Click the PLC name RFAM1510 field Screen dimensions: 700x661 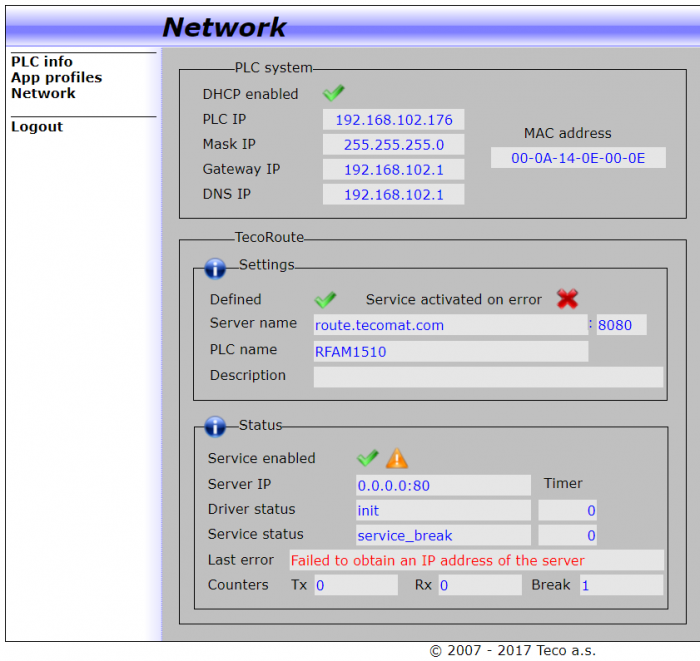coord(450,351)
